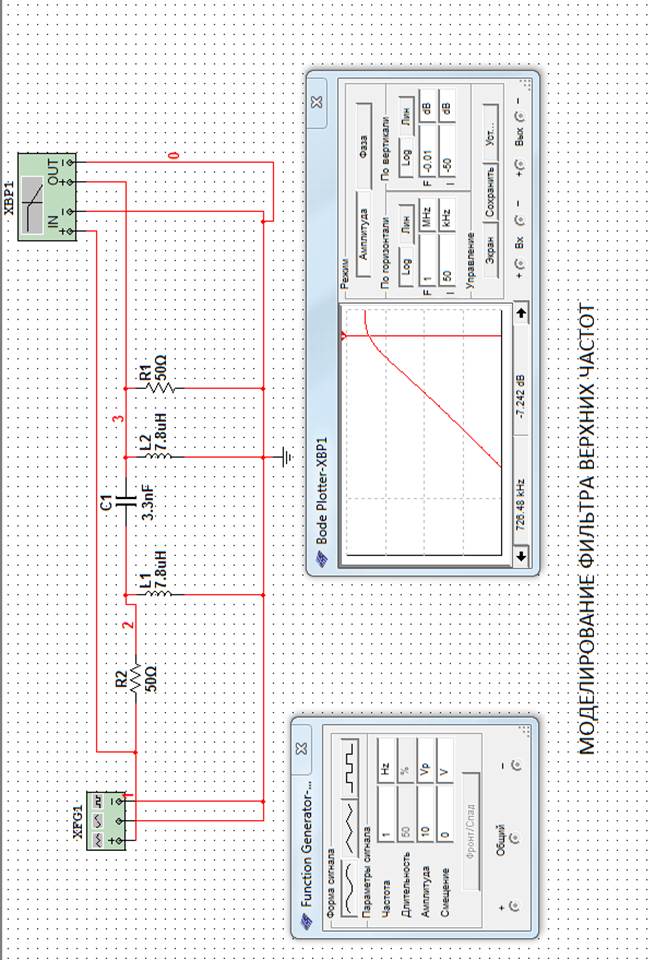The image size is (655, 960).
Task: Click Function Generator minus terminal
Action: pos(515,764)
